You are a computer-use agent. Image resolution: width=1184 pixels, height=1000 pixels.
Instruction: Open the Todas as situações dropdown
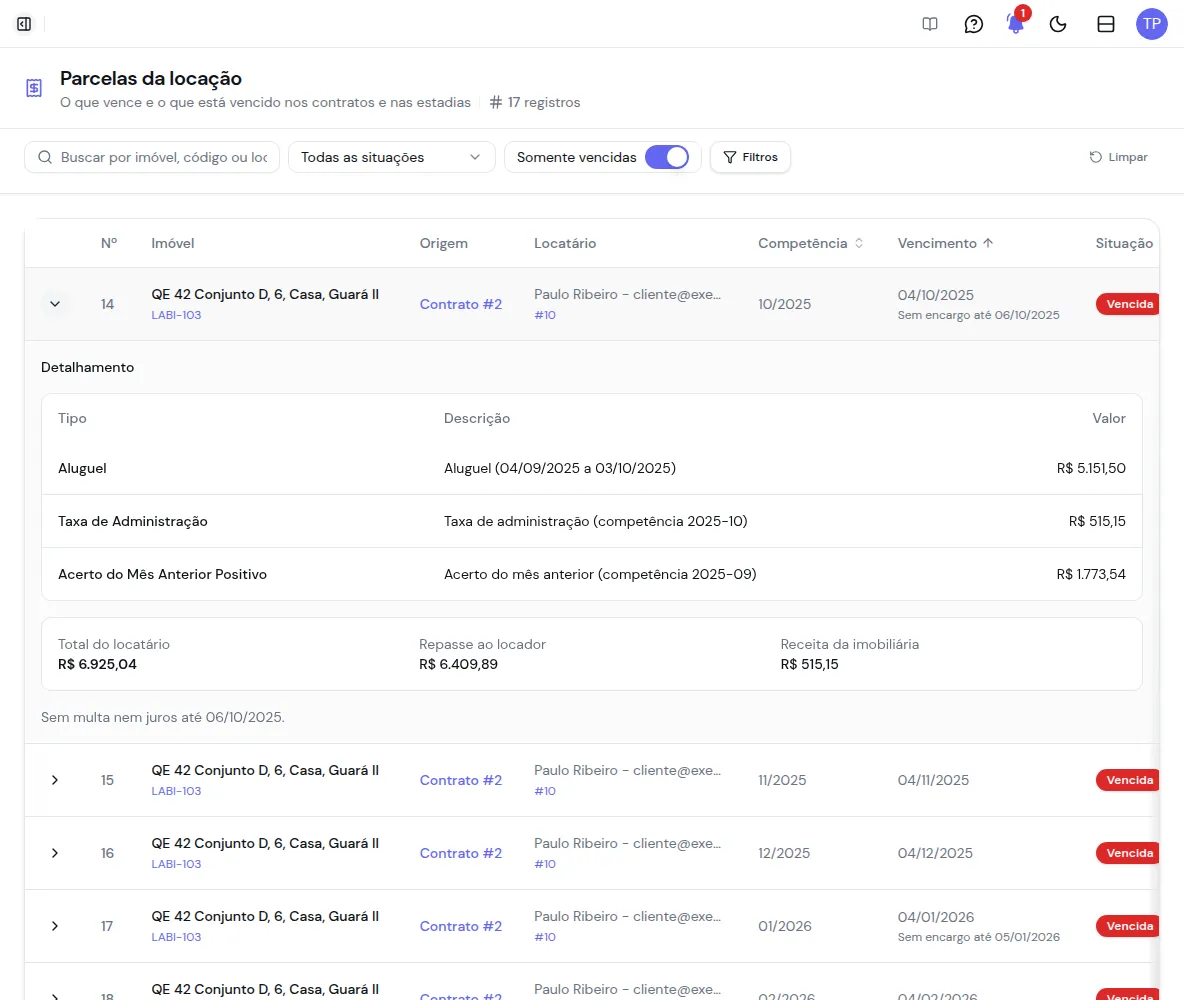[391, 157]
